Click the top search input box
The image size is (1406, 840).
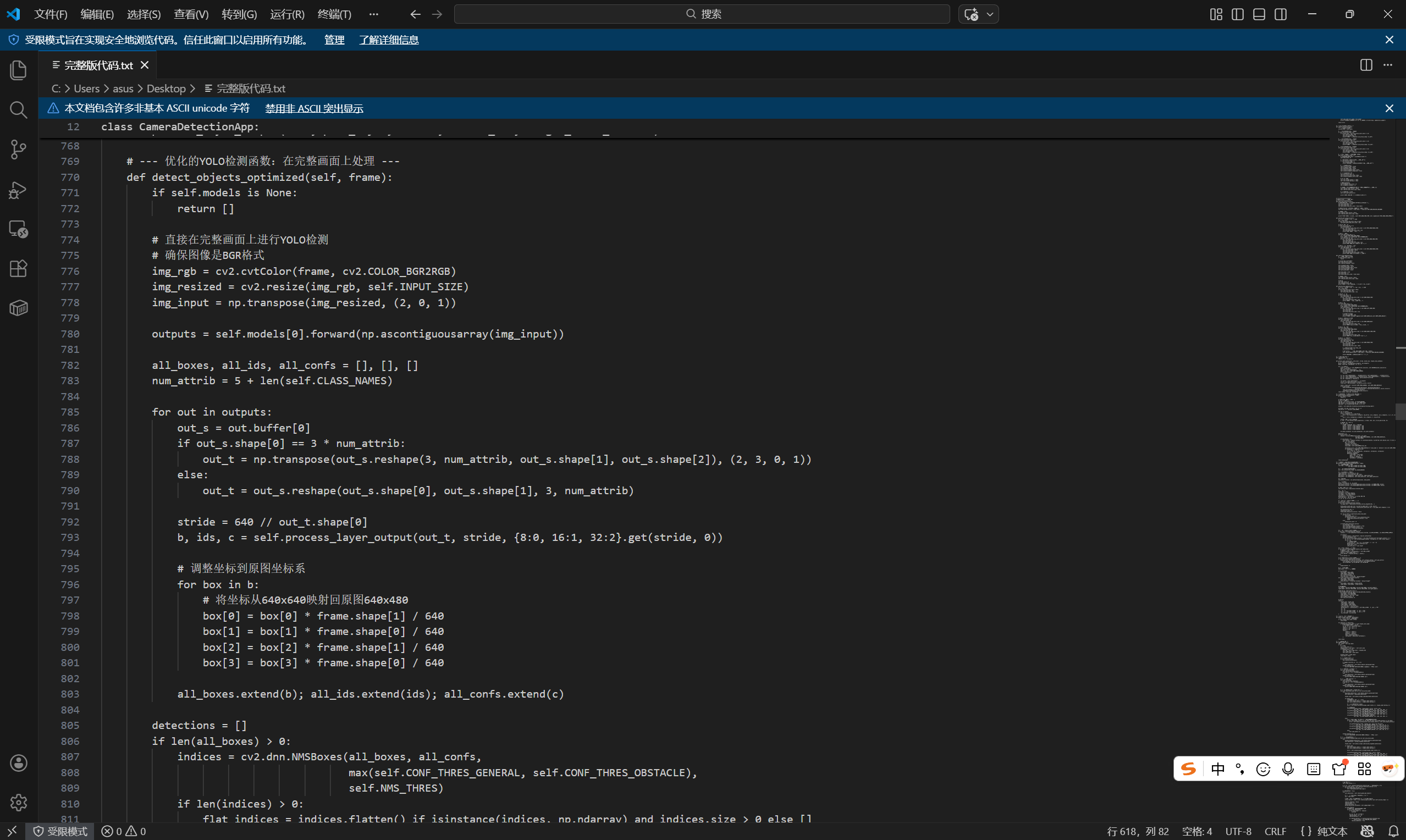click(701, 14)
